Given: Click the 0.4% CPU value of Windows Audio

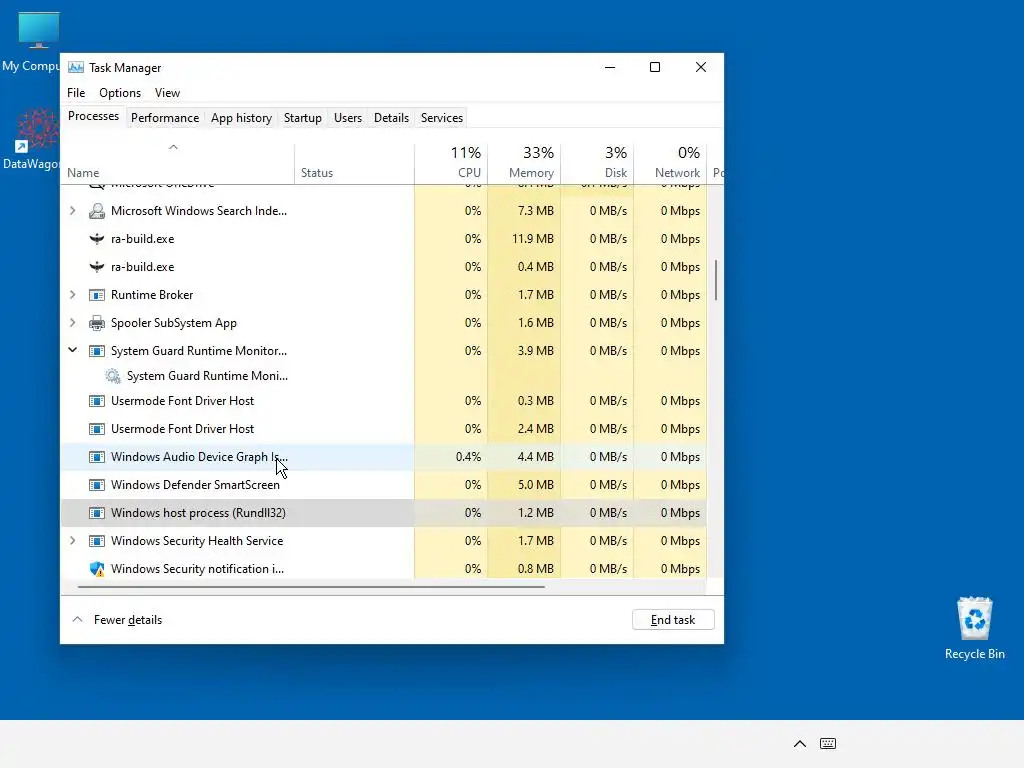Looking at the screenshot, I should [x=468, y=457].
